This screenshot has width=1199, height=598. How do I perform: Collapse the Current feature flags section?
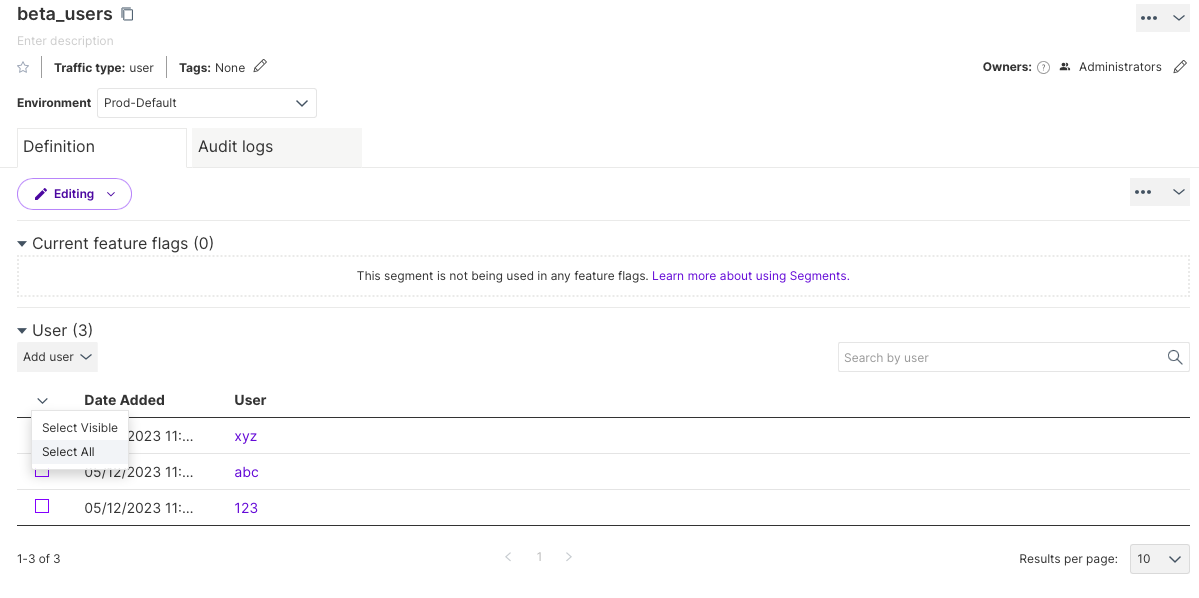point(22,243)
